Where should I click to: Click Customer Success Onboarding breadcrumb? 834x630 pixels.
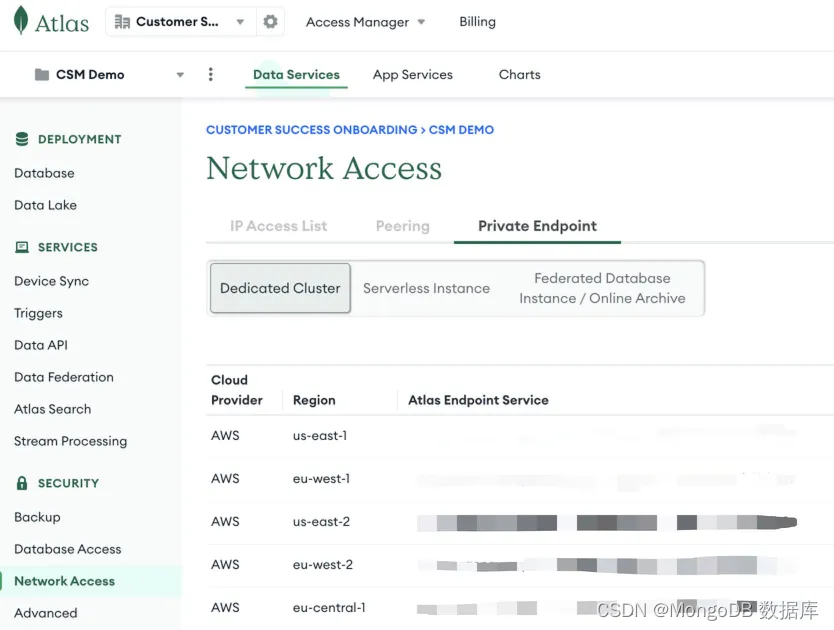[312, 130]
